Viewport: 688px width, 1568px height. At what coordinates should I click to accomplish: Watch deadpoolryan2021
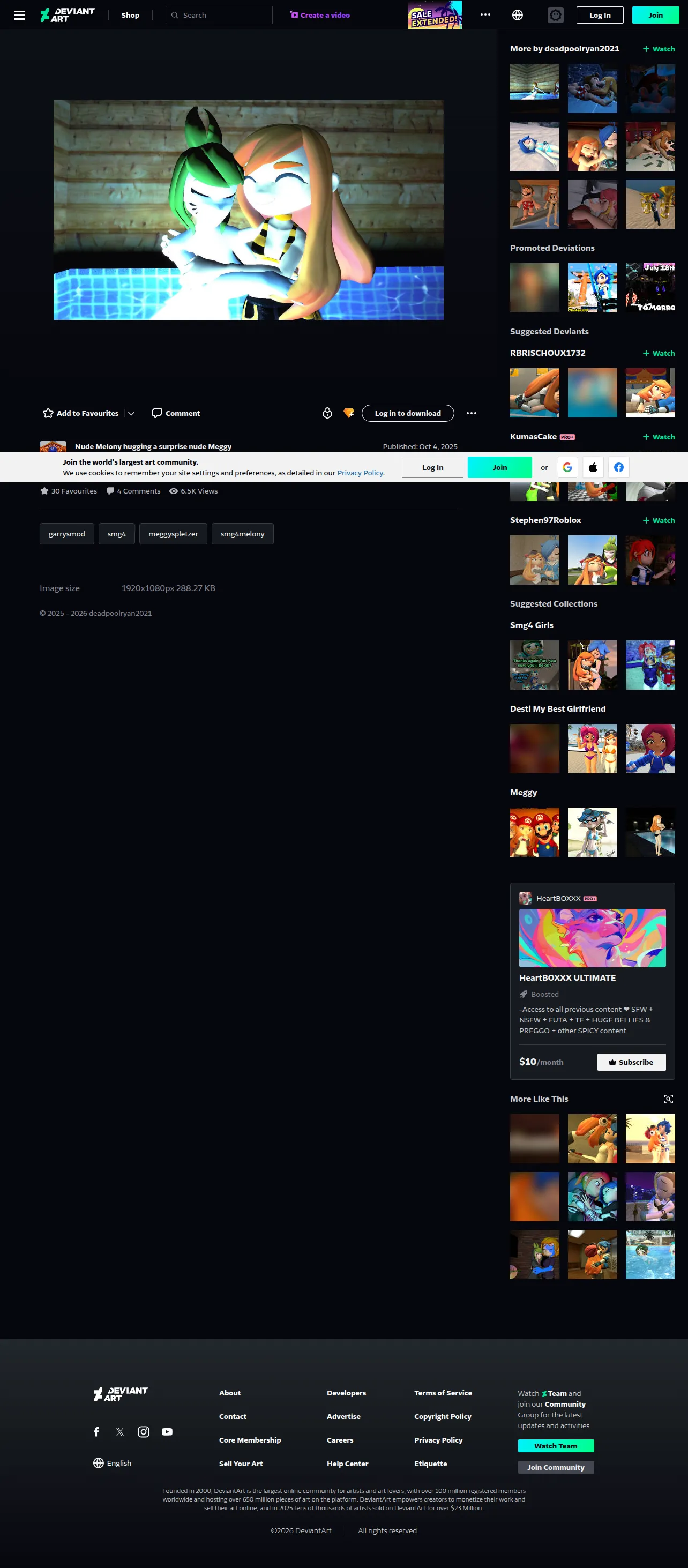tap(659, 49)
